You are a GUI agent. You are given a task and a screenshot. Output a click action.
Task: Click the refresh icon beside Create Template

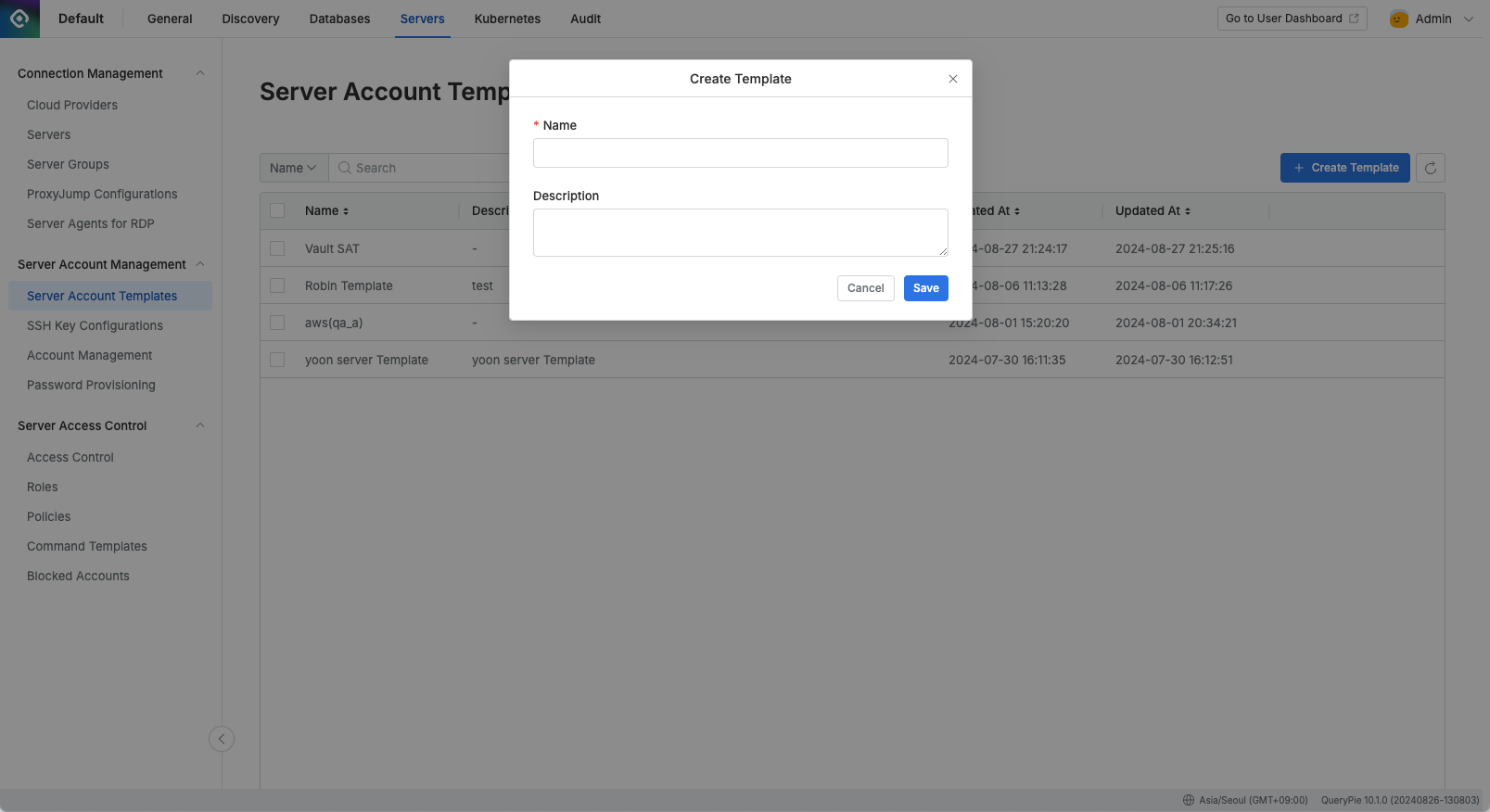(1430, 168)
